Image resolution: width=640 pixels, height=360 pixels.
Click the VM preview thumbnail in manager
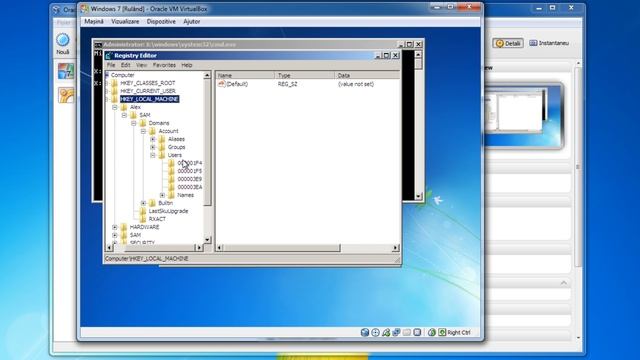[x=524, y=116]
